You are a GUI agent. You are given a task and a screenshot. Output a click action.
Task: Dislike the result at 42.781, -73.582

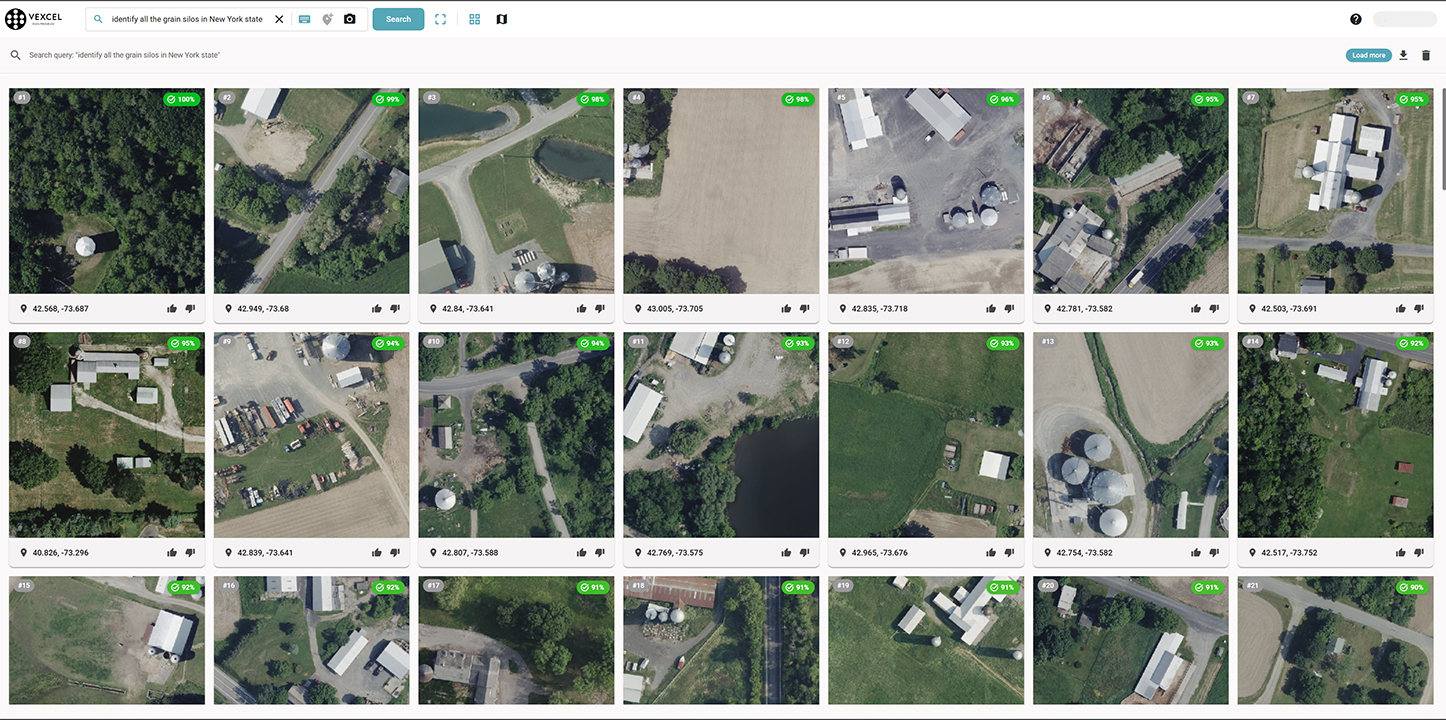tap(1214, 308)
